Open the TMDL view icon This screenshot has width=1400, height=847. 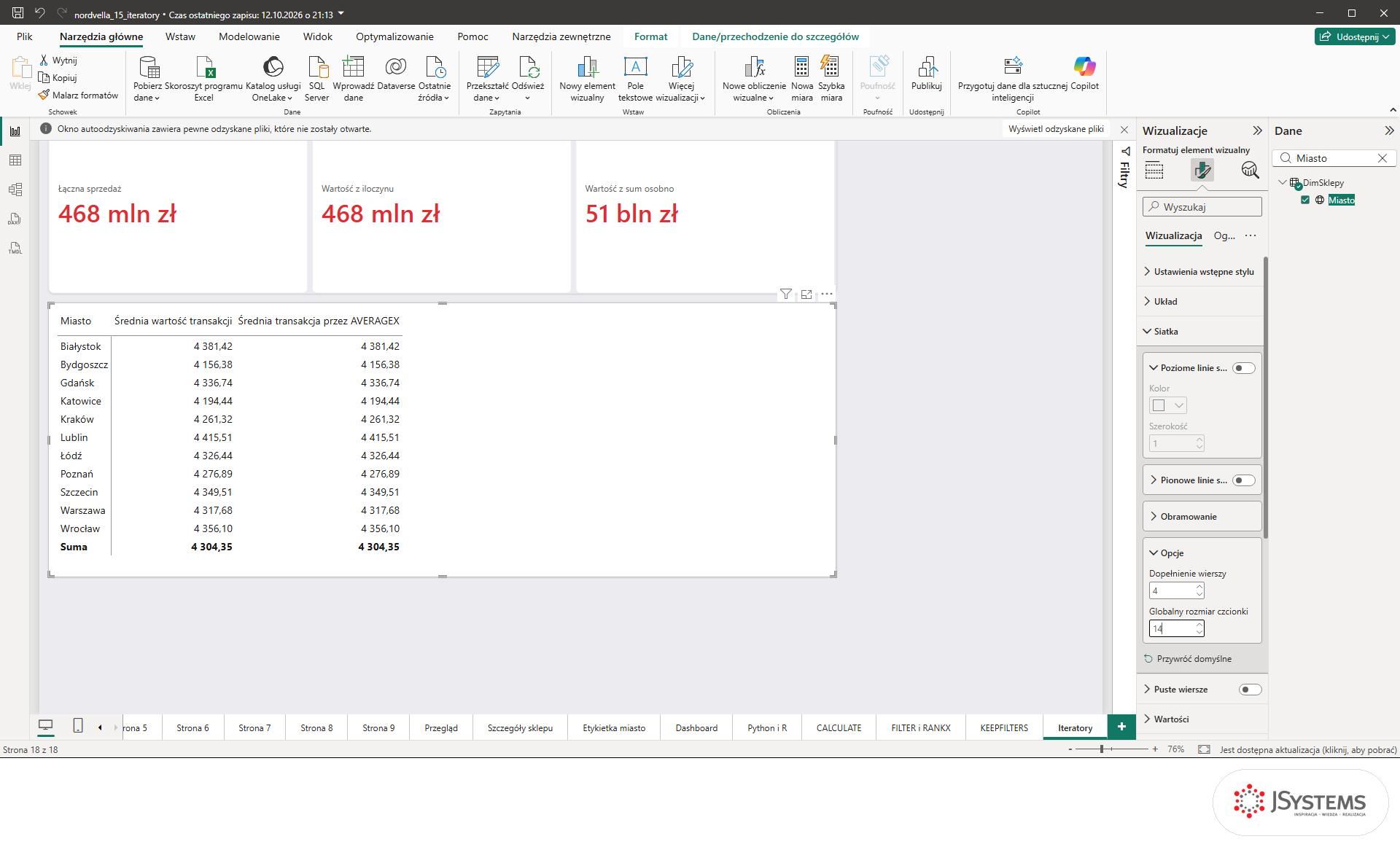15,248
